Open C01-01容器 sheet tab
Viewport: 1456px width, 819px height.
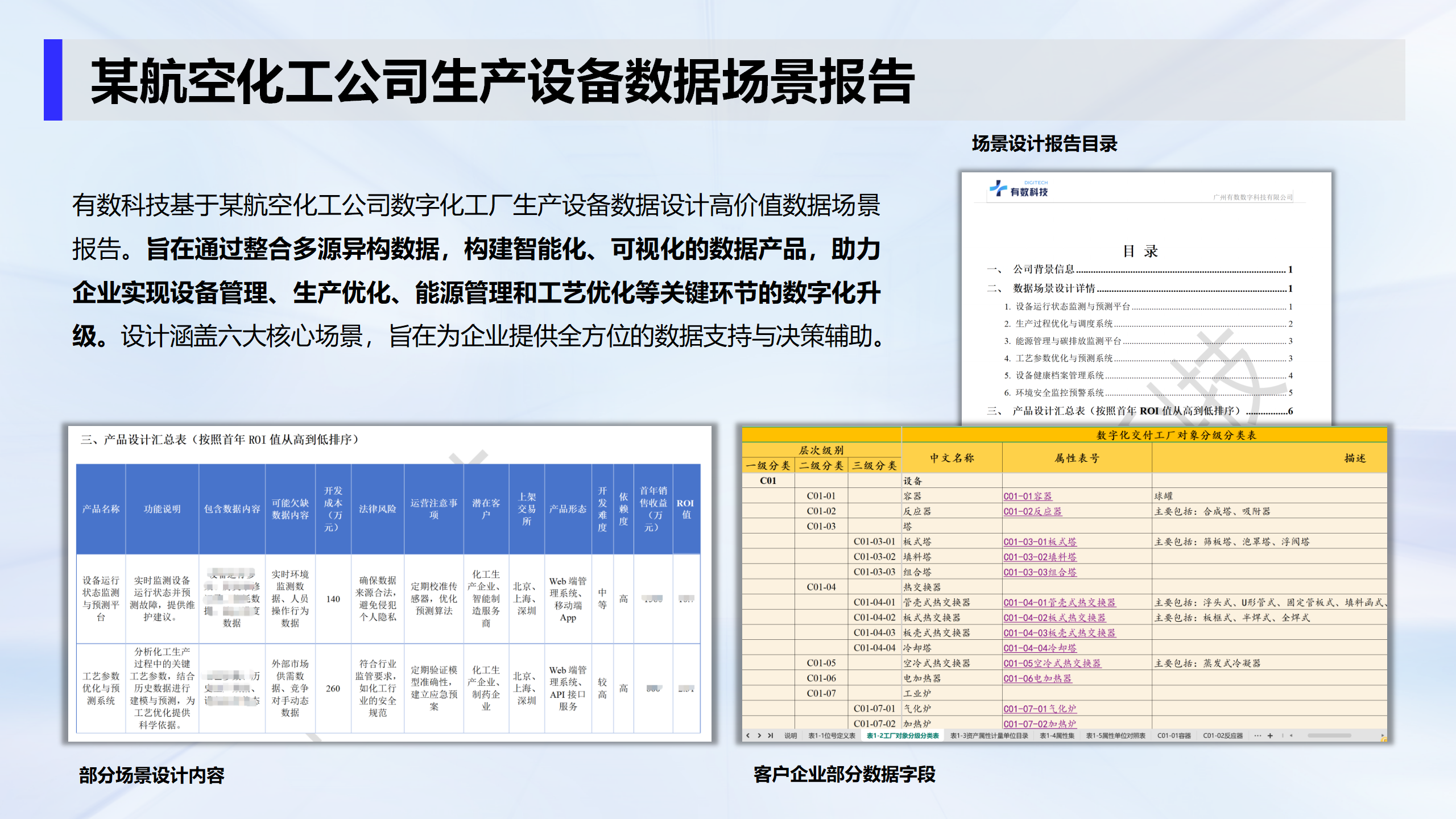(1174, 735)
